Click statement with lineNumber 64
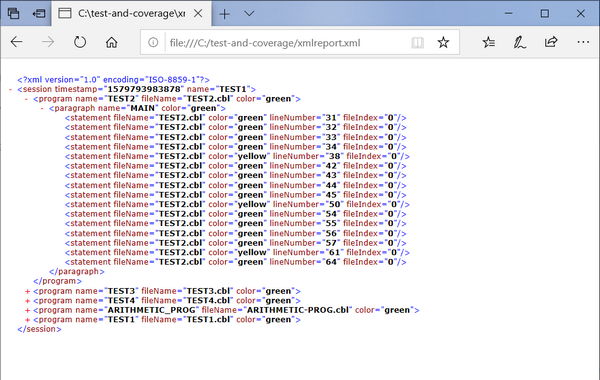600x380 pixels. pos(235,262)
